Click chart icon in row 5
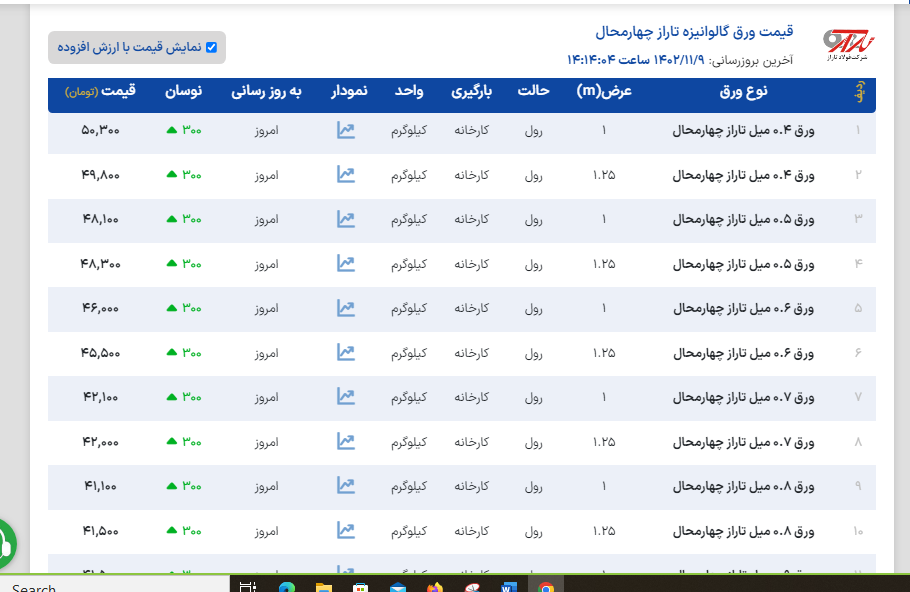910x592 pixels. [x=346, y=308]
